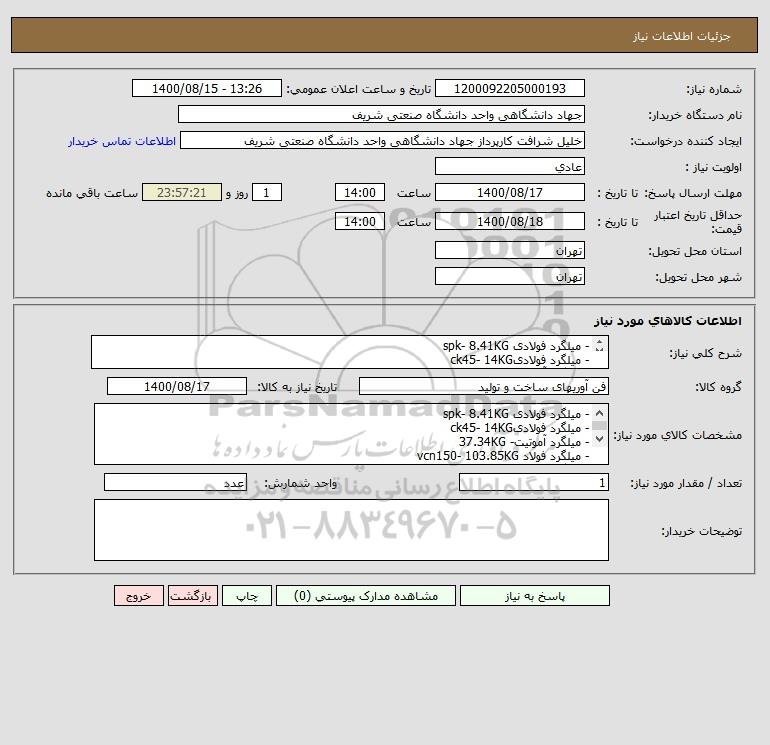This screenshot has width=770, height=745.
Task: Select the need number field 1200092205000193
Action: click(510, 88)
